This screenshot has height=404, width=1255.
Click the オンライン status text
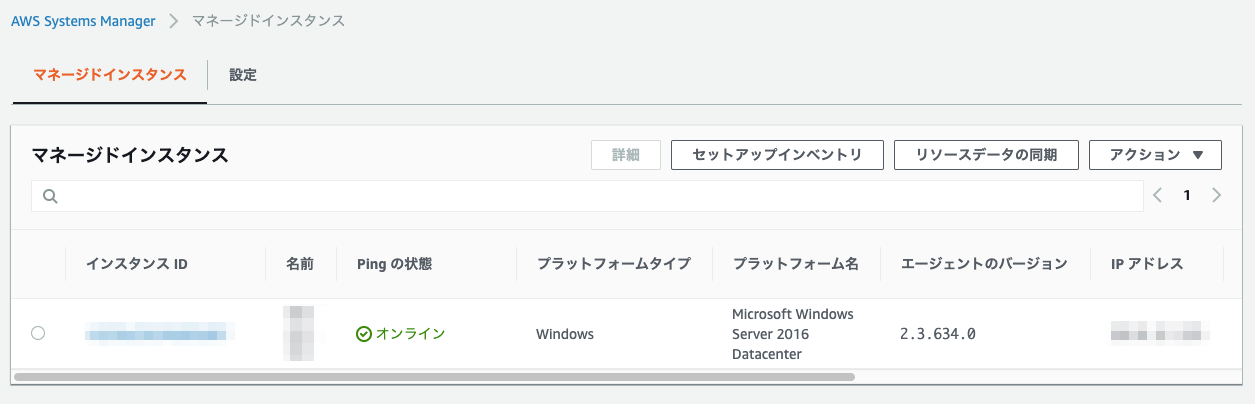[x=410, y=334]
